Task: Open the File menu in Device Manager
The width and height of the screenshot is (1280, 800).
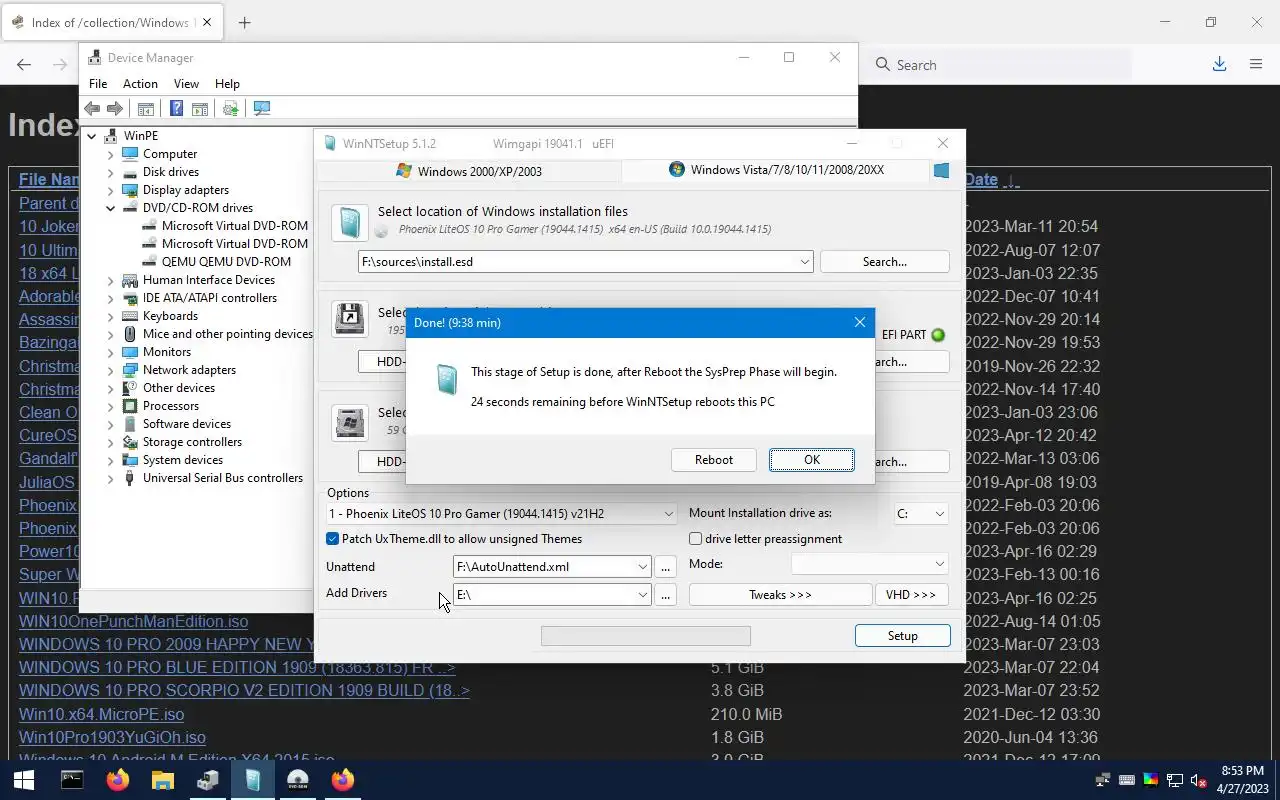Action: pyautogui.click(x=98, y=84)
